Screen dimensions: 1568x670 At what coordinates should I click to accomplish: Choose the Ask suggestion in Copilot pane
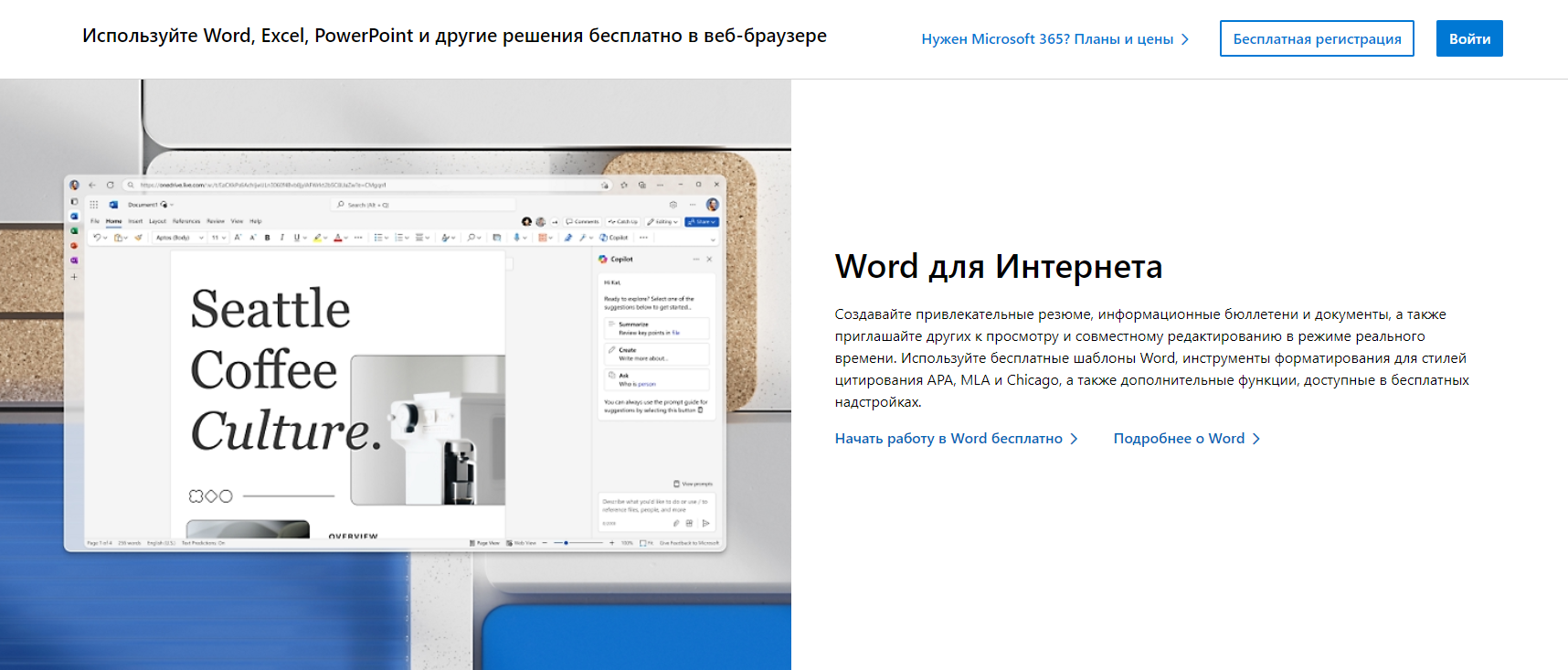[656, 379]
